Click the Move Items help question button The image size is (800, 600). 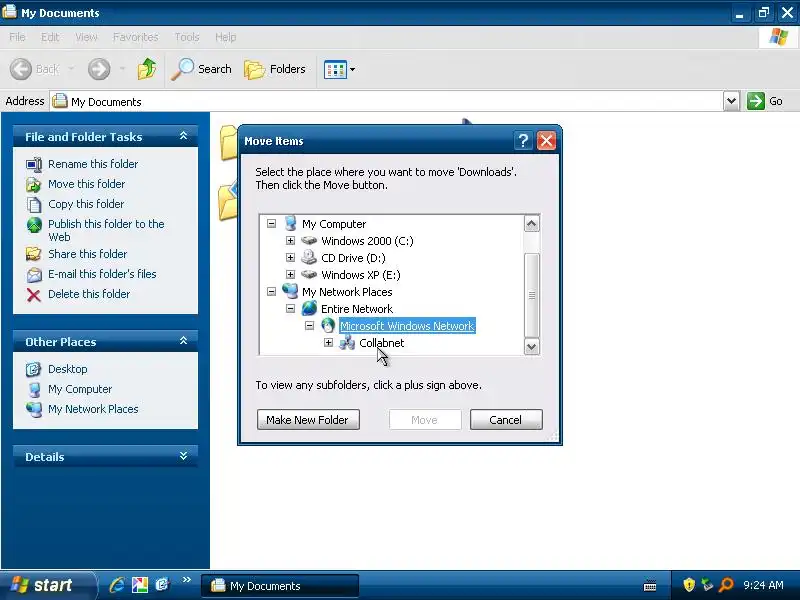[x=523, y=140]
